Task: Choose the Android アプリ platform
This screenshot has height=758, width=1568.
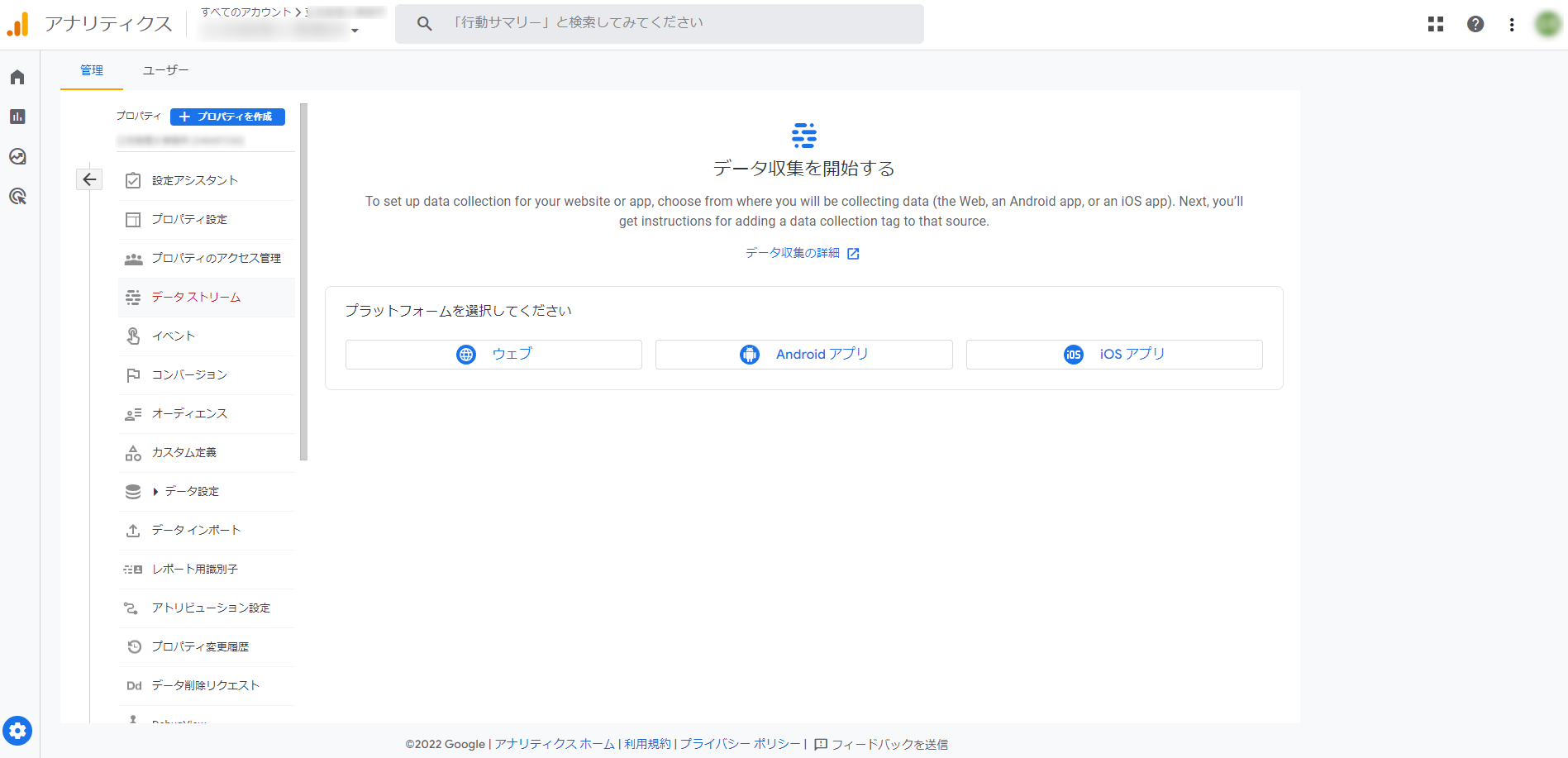Action: point(803,355)
